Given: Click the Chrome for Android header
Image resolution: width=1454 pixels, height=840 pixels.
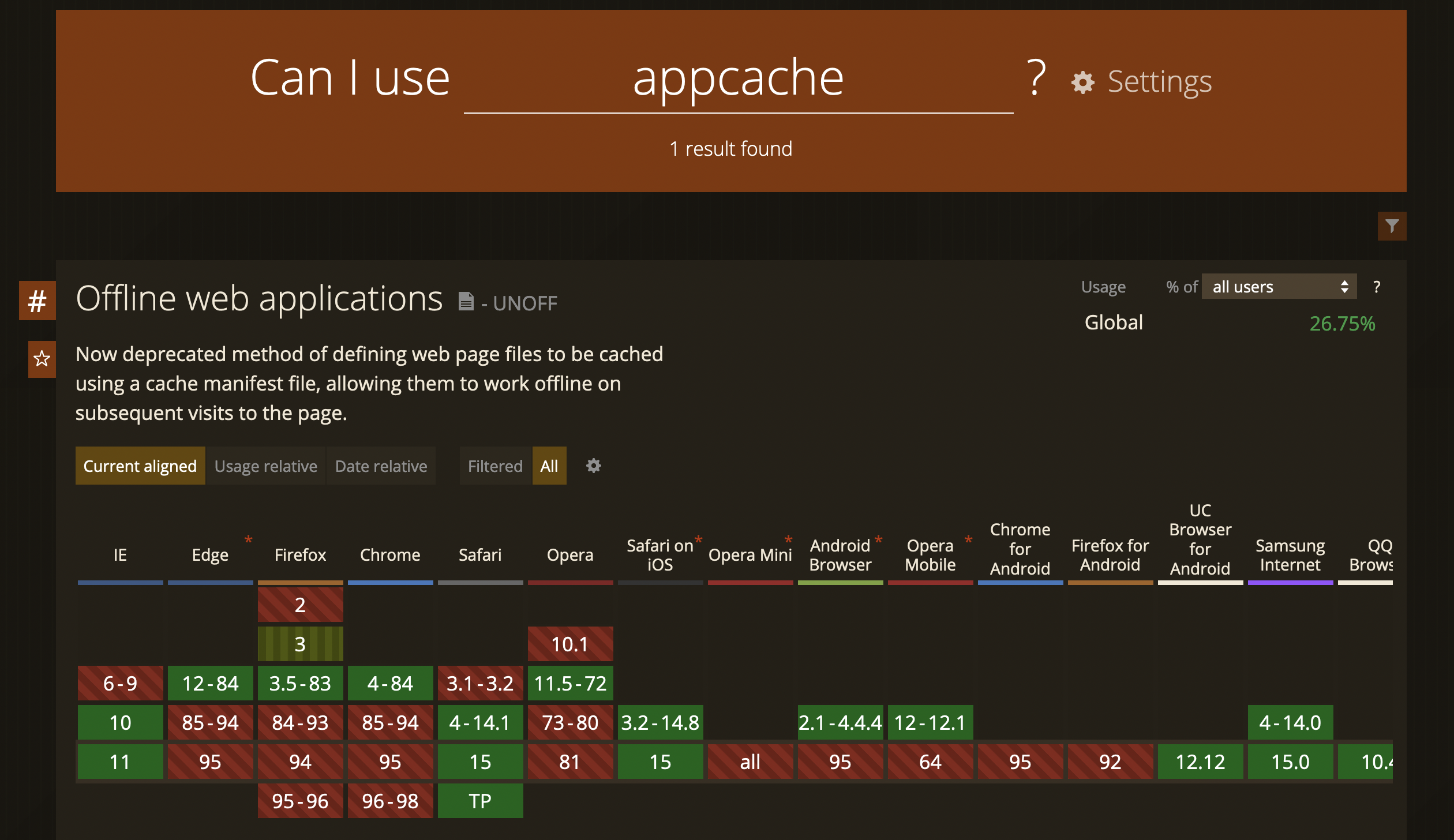Looking at the screenshot, I should [x=1020, y=549].
